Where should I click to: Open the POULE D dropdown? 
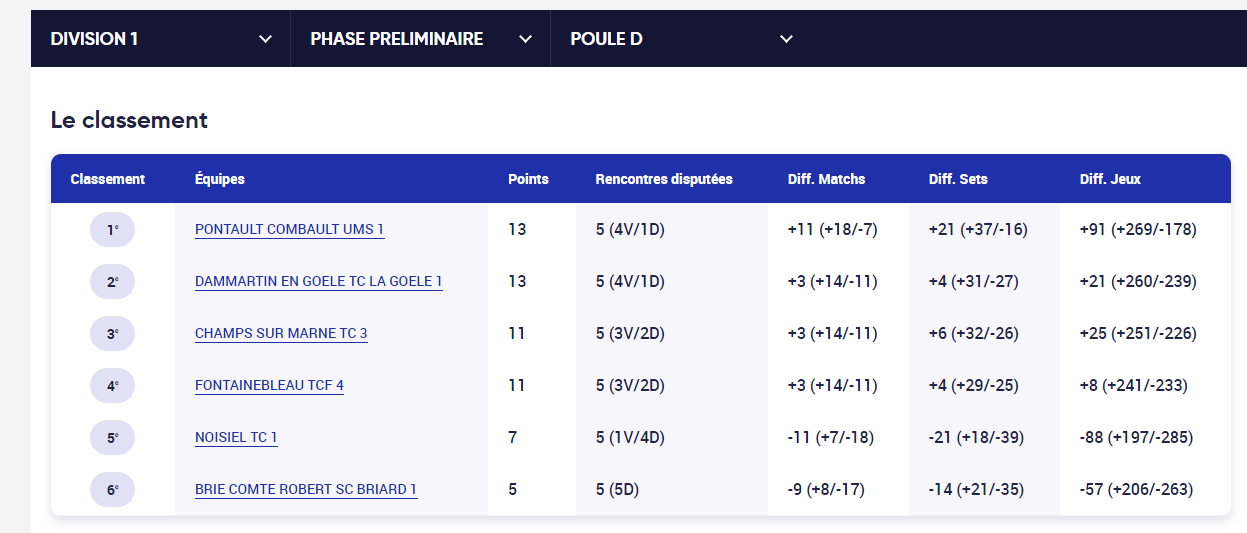click(680, 39)
